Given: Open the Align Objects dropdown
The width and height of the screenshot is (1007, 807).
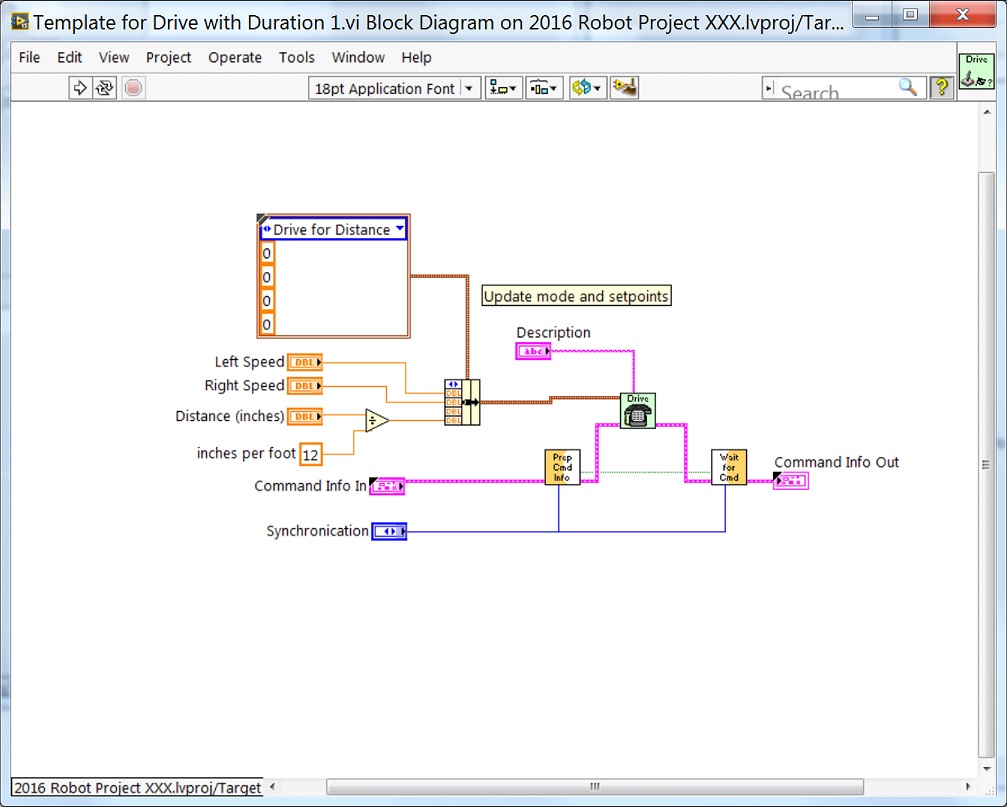Looking at the screenshot, I should pyautogui.click(x=503, y=88).
